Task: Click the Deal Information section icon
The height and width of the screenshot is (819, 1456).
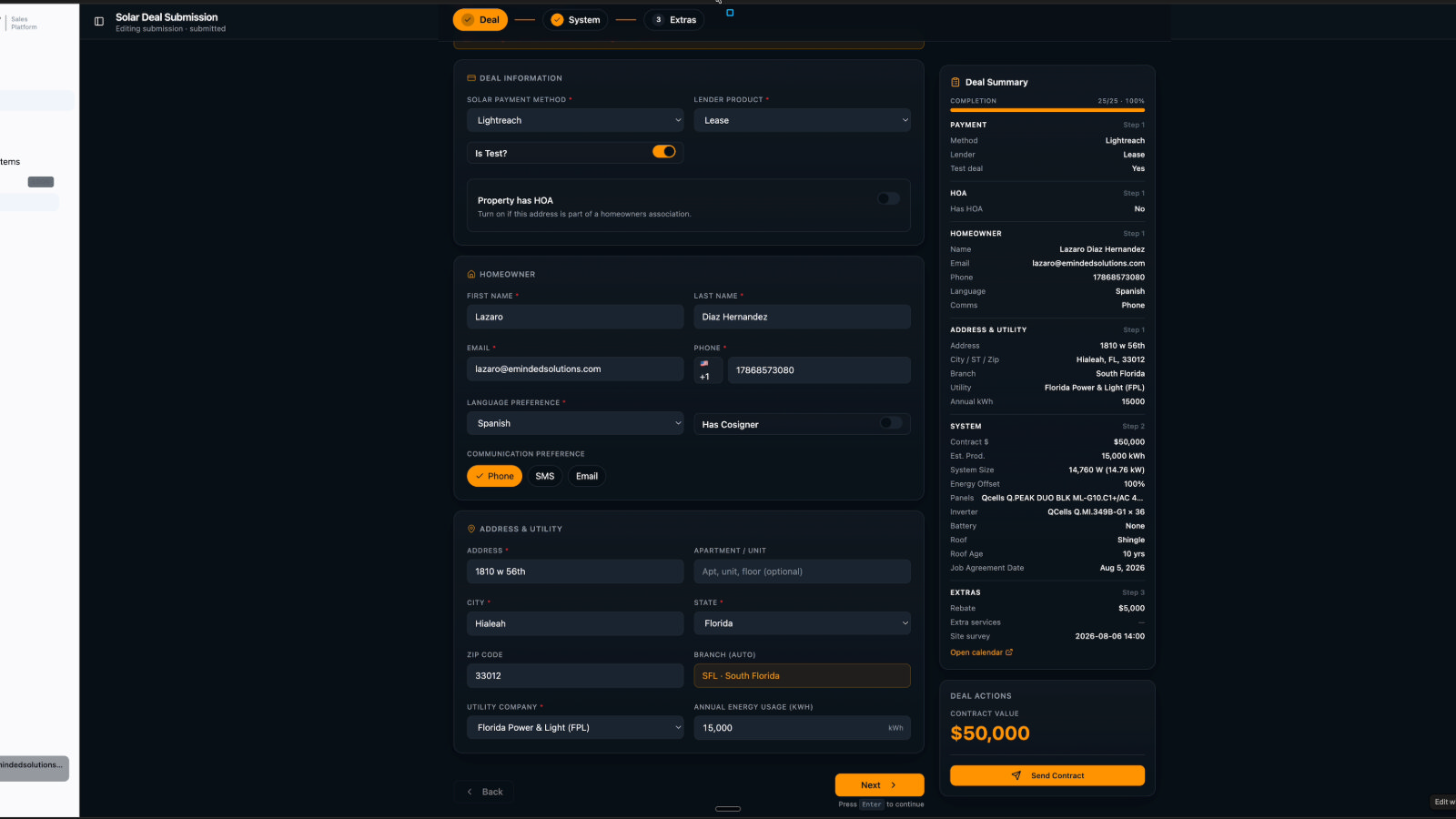Action: (x=471, y=78)
